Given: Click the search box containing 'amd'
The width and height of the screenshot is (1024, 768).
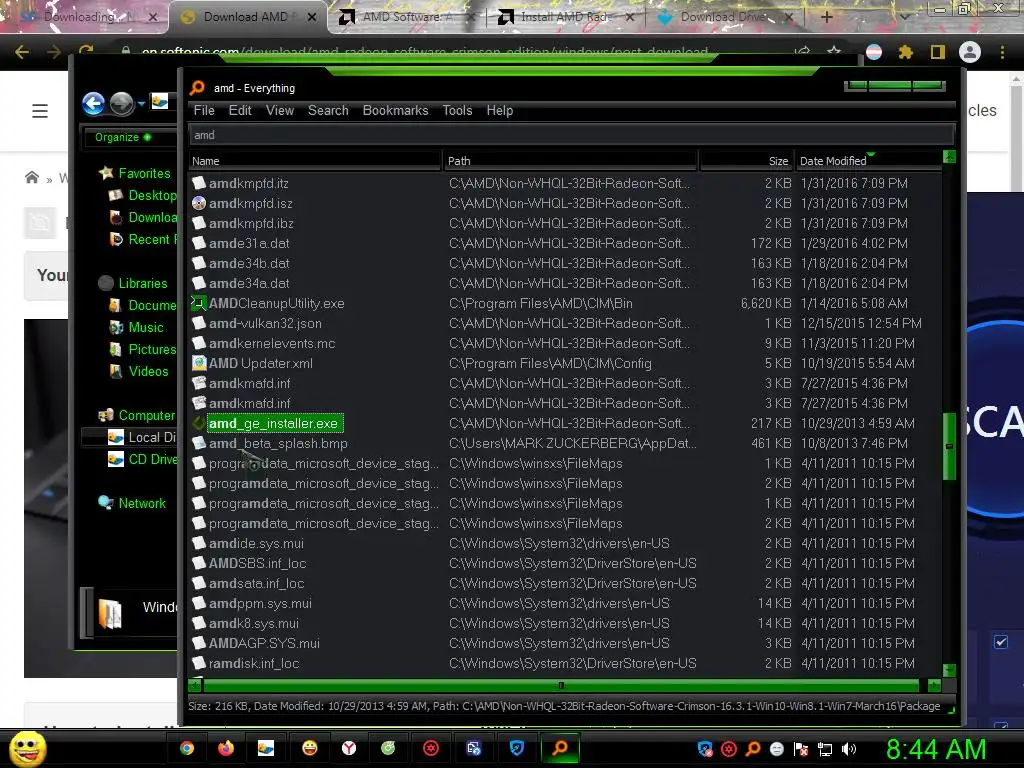Looking at the screenshot, I should click(x=571, y=135).
